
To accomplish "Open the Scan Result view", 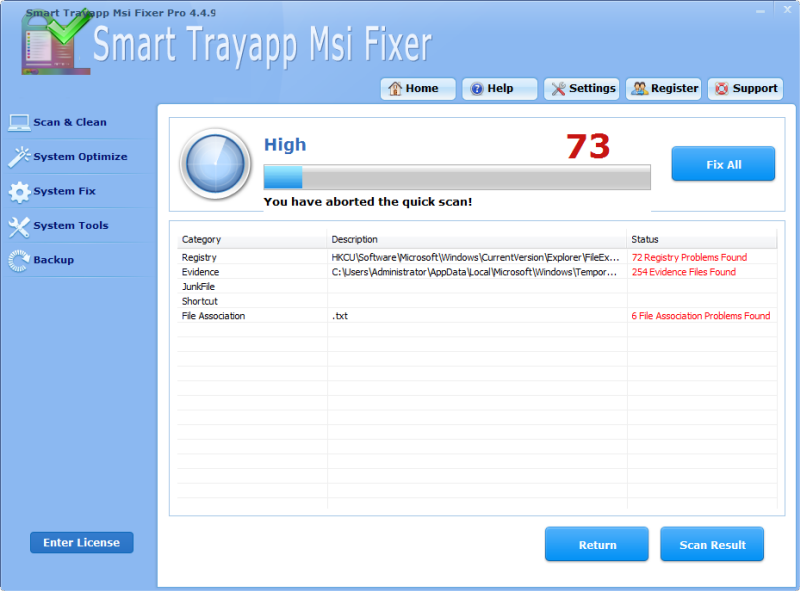I will 712,544.
